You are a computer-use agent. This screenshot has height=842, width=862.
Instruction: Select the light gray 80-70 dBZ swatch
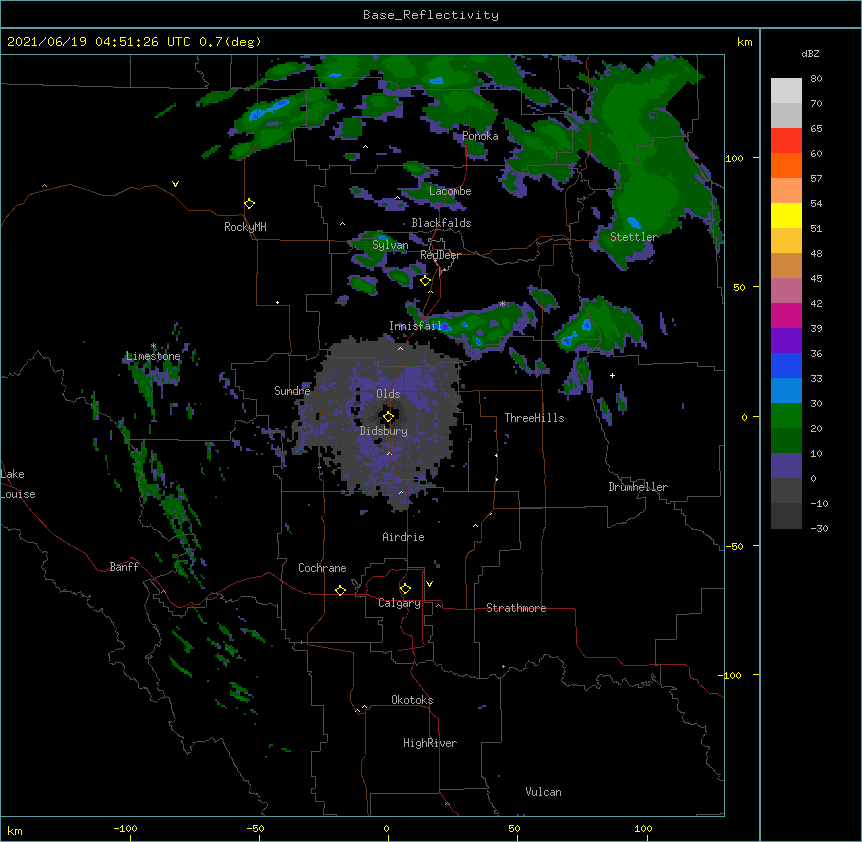[786, 91]
